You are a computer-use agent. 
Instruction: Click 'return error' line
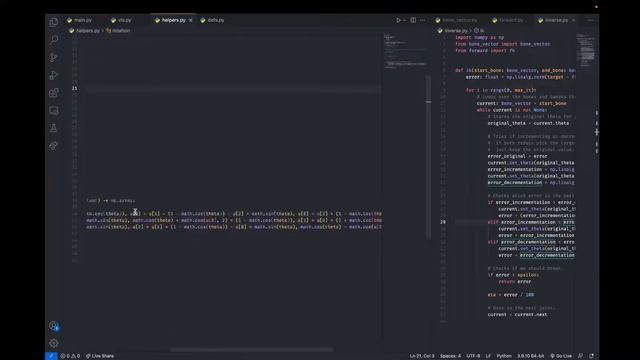(514, 282)
